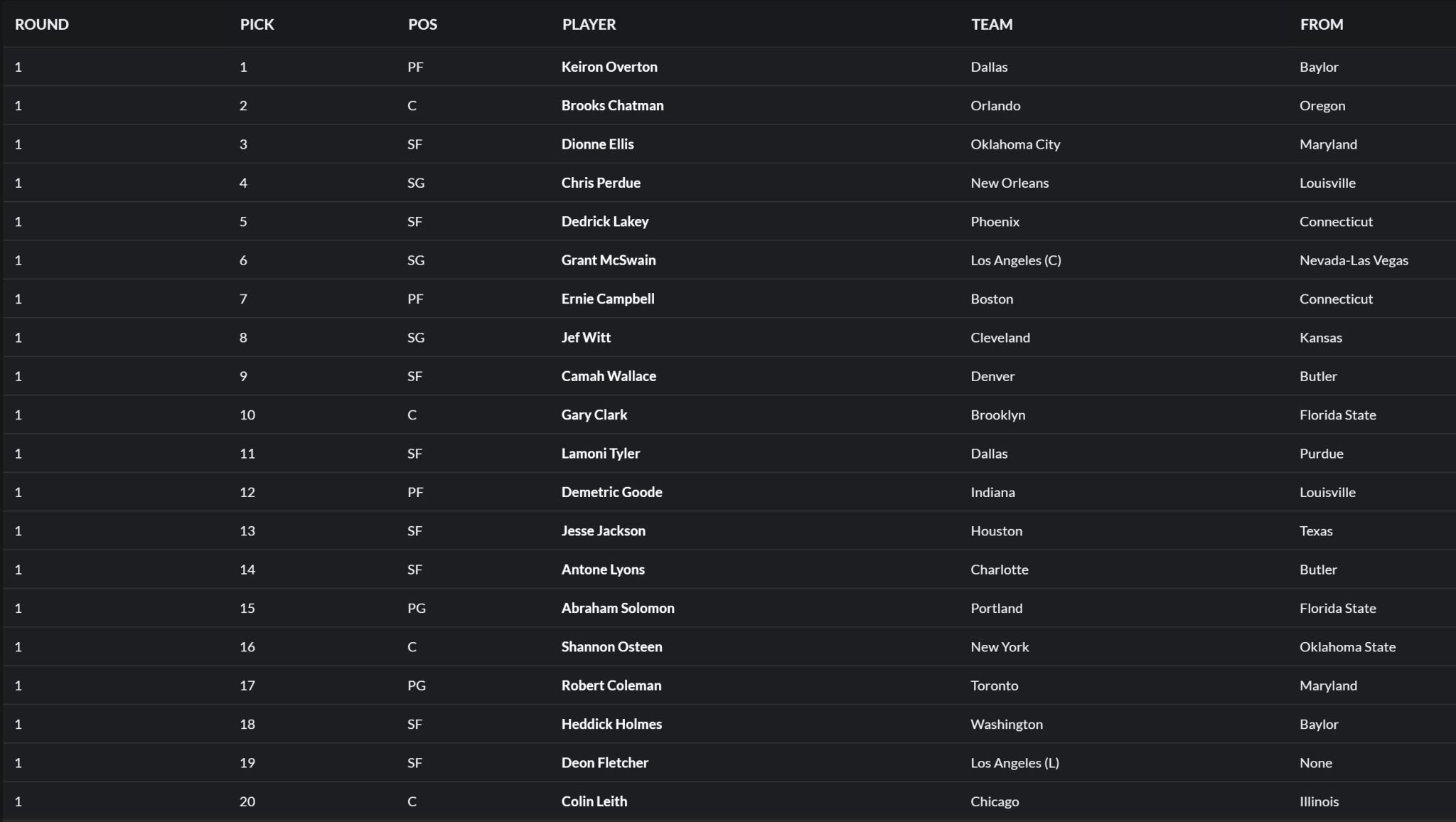Viewport: 1456px width, 822px height.
Task: View Shannon Osteen player page
Action: (611, 647)
